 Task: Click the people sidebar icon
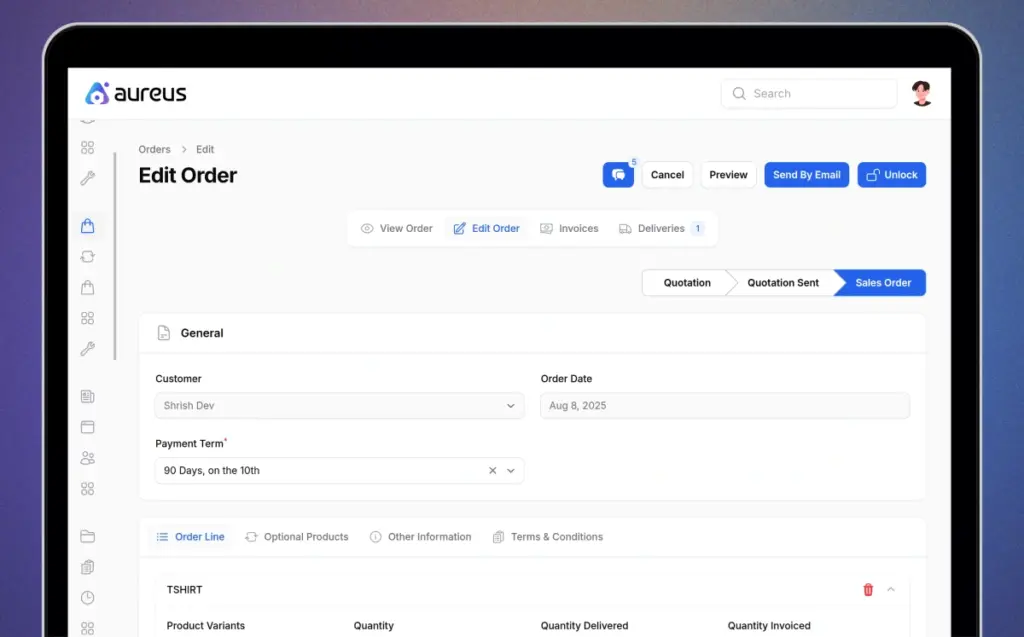point(88,458)
